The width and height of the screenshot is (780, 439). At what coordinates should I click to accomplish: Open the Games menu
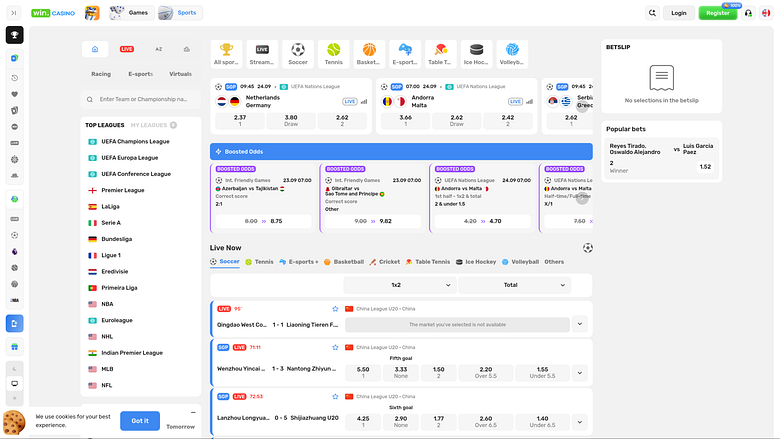coord(130,13)
